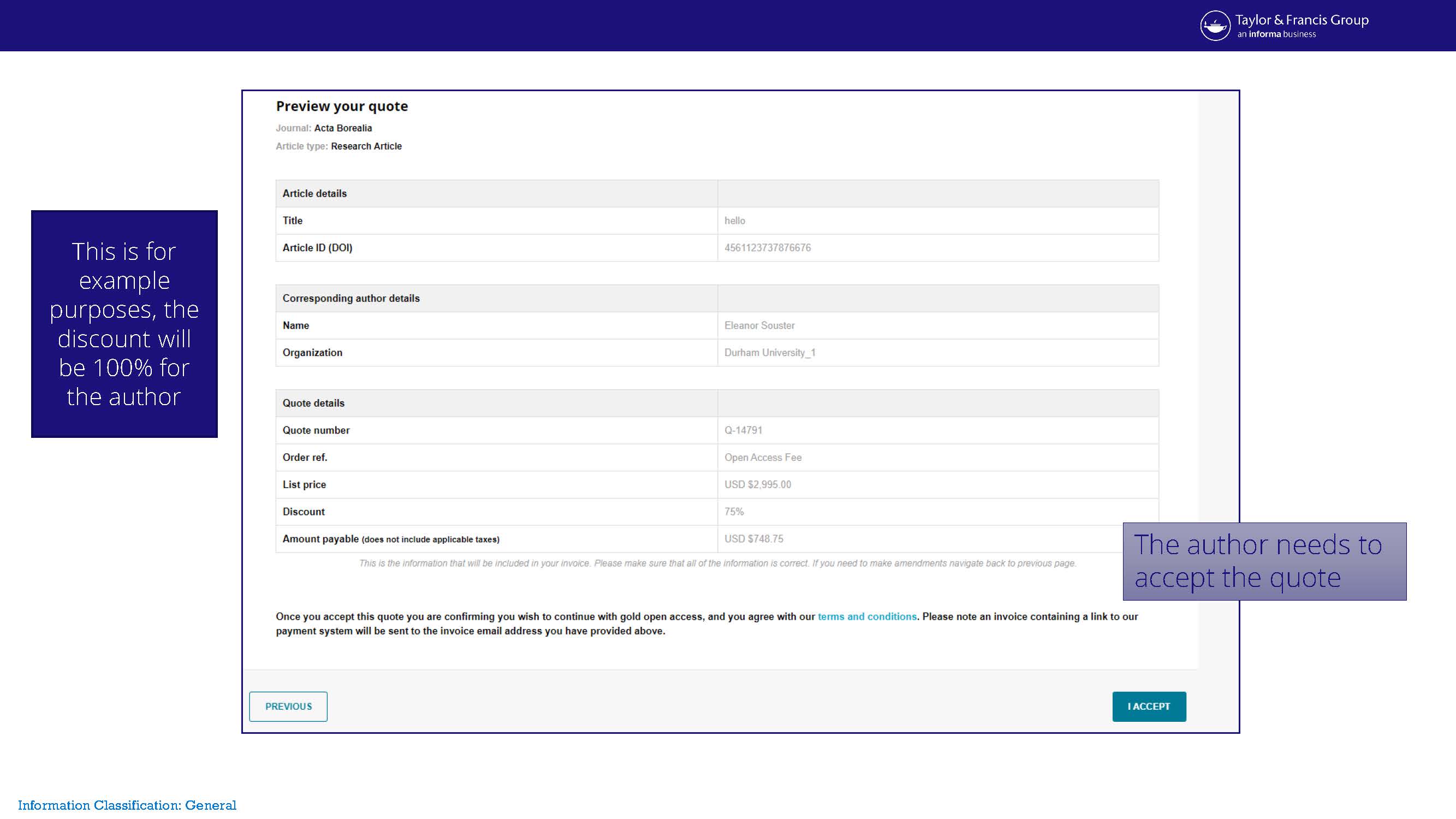
Task: Go back with the PREVIOUS button
Action: coord(288,706)
